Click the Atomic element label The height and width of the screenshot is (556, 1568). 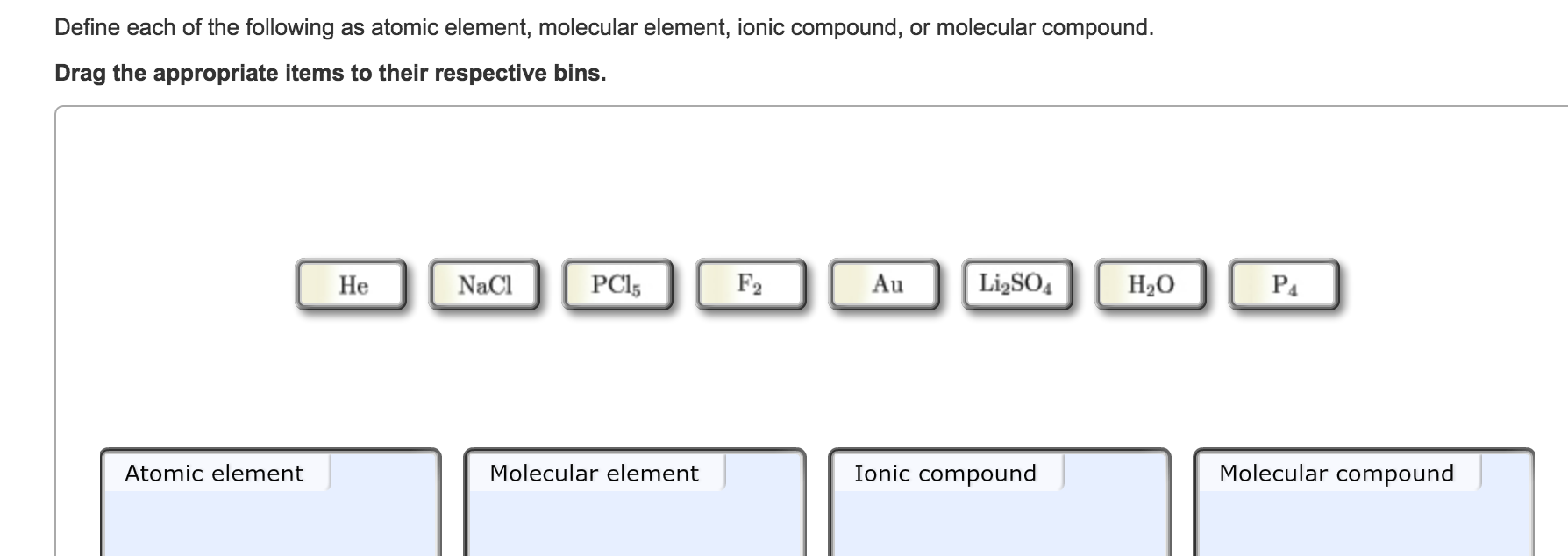pyautogui.click(x=214, y=474)
